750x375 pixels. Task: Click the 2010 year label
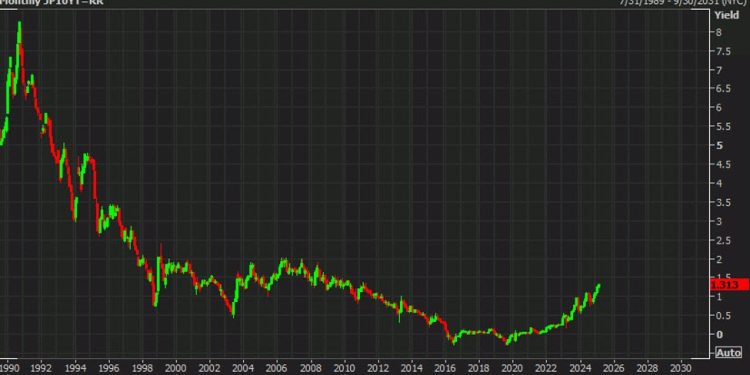coord(344,368)
